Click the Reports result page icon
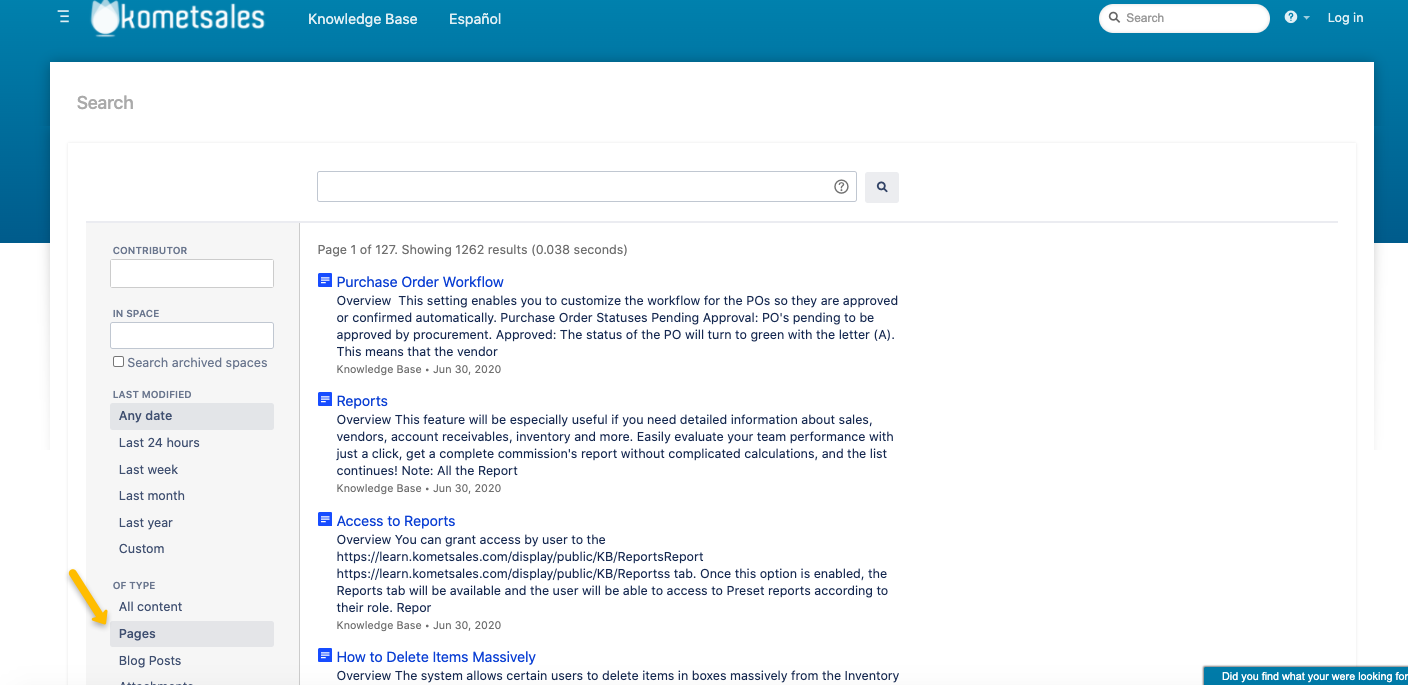 (325, 400)
